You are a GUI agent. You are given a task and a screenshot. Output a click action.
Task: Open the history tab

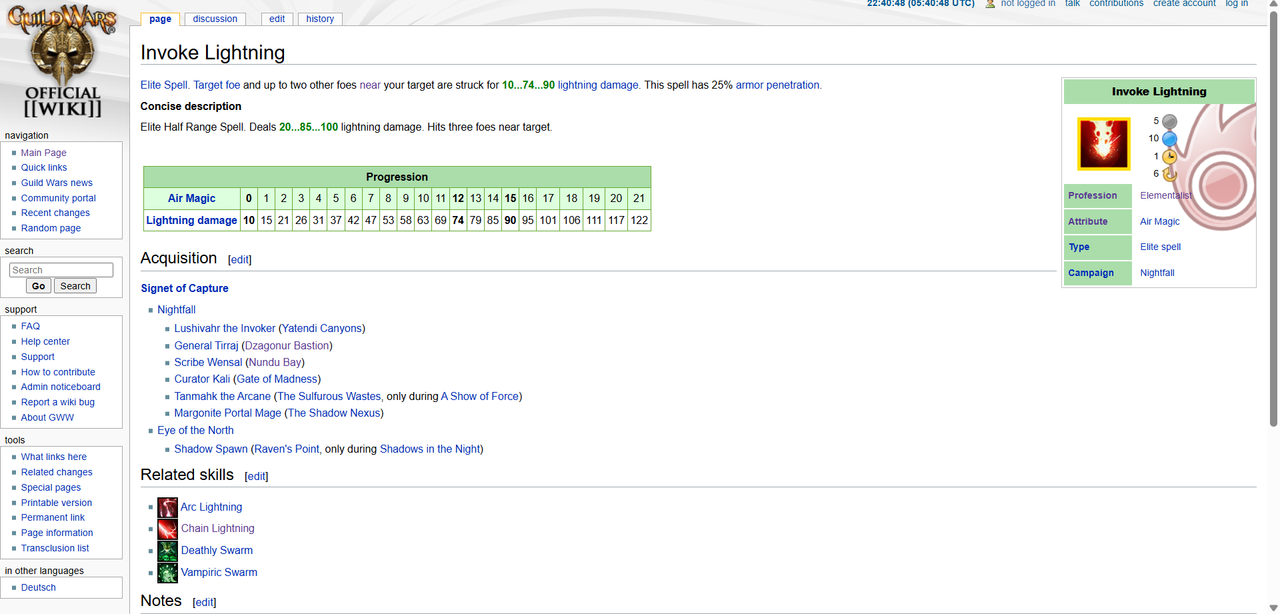pos(320,19)
